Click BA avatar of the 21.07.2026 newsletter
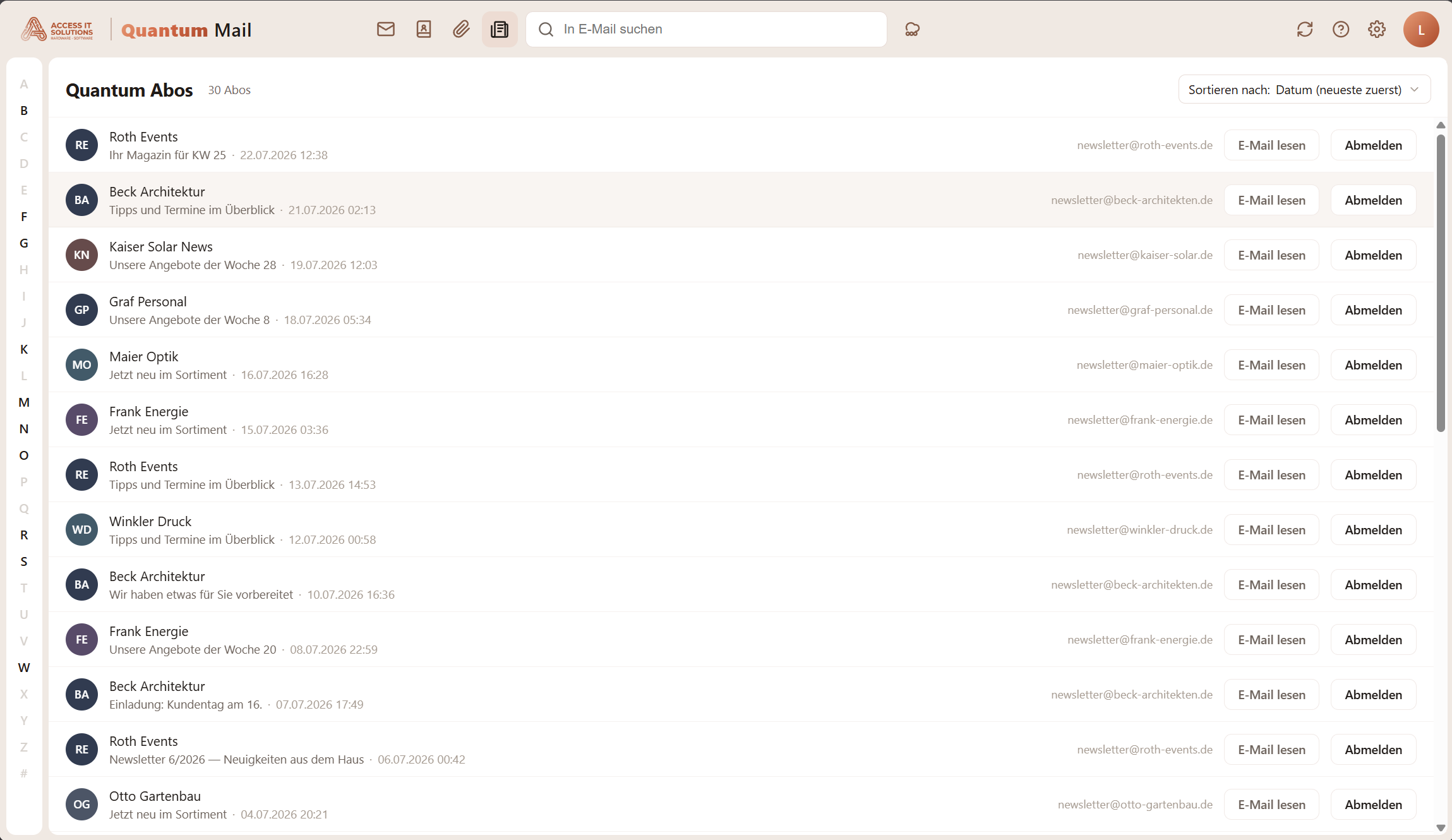The height and width of the screenshot is (840, 1452). [81, 200]
